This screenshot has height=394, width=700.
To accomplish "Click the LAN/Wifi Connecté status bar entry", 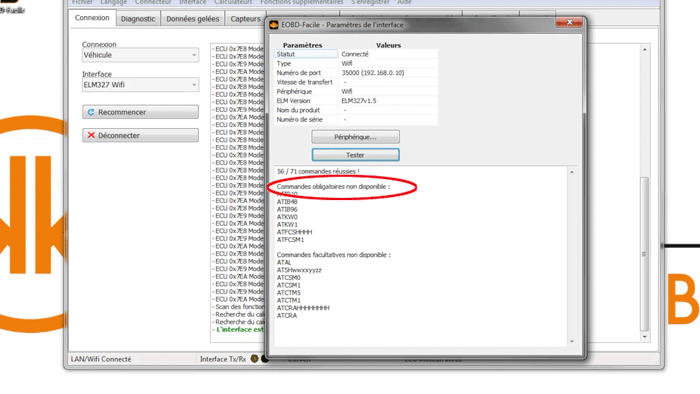I will [101, 359].
